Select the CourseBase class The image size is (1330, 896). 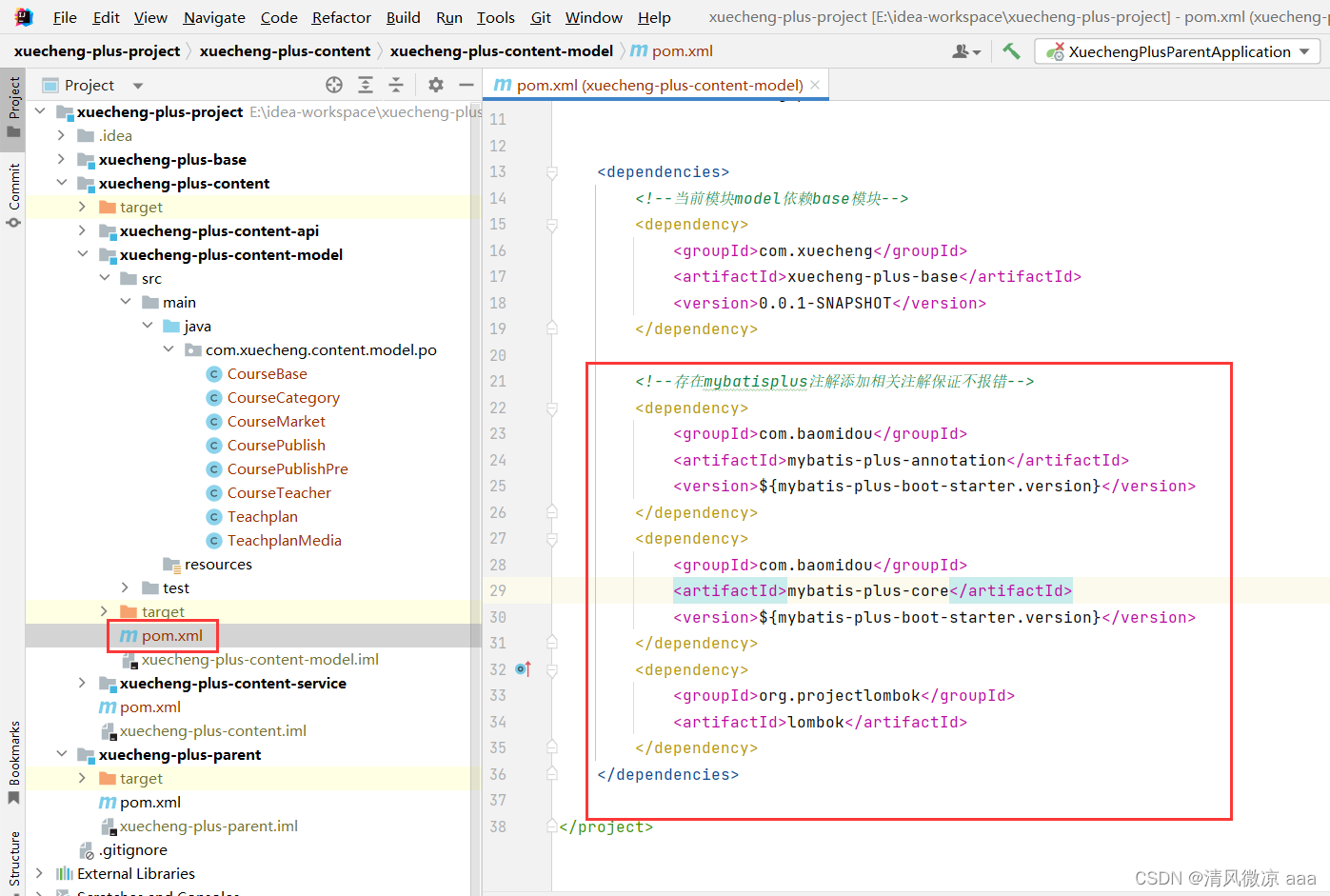point(267,373)
